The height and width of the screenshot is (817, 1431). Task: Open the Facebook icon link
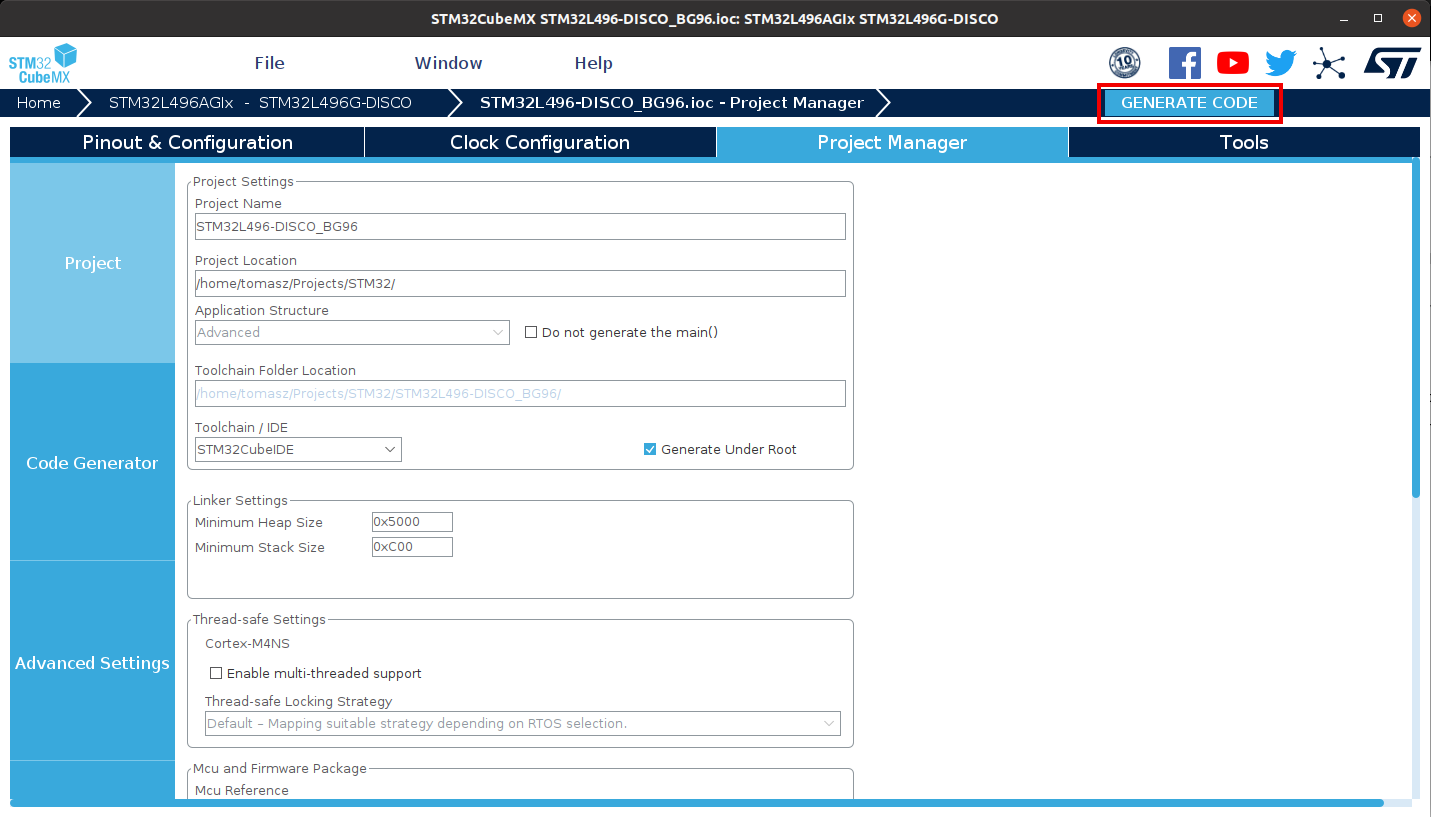tap(1185, 63)
